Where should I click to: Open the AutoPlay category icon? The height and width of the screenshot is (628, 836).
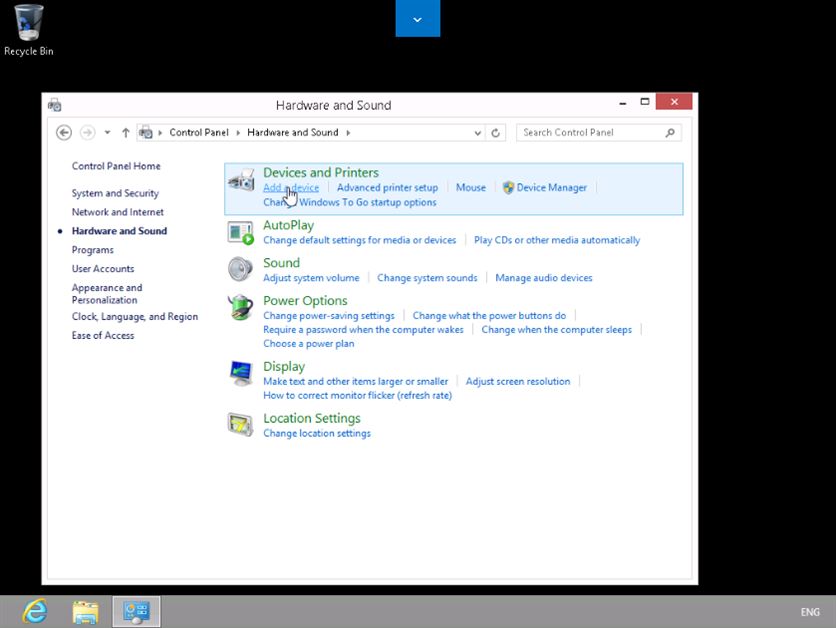pos(241,233)
